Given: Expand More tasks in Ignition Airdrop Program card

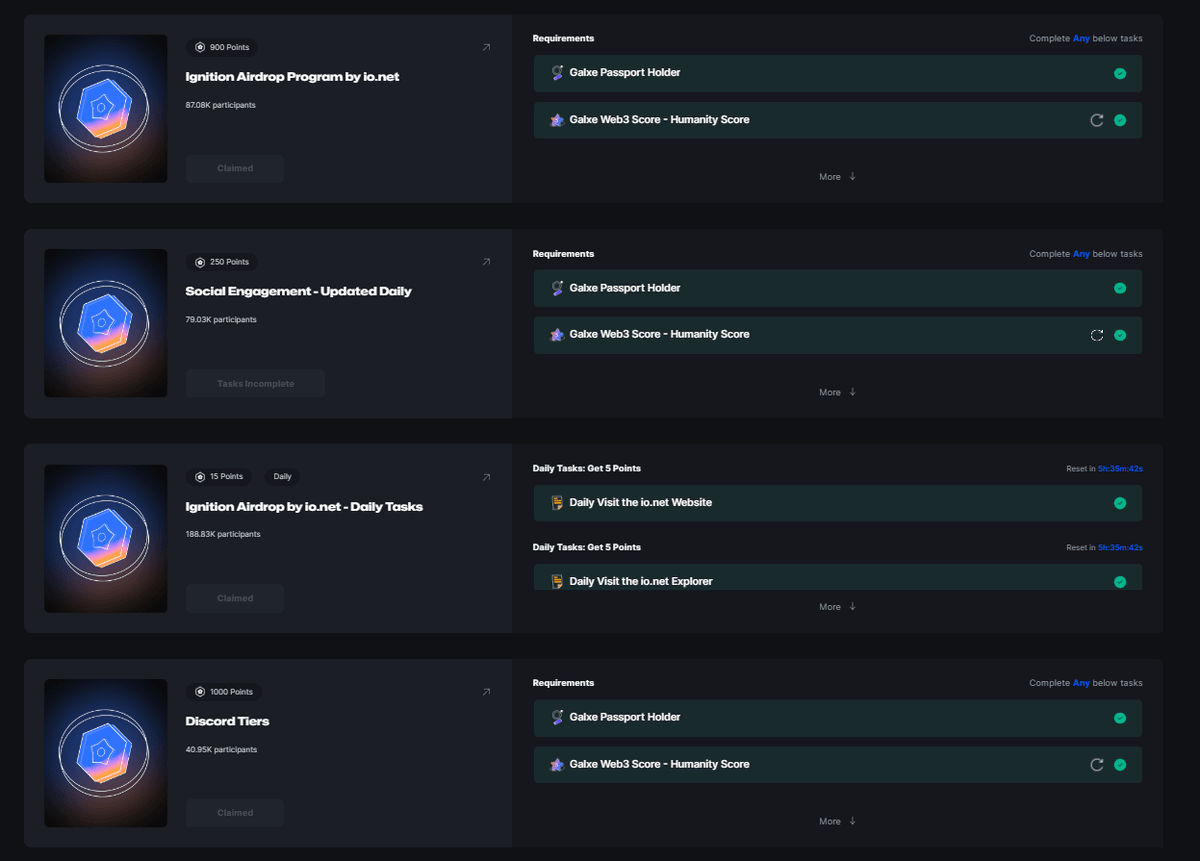Looking at the screenshot, I should pyautogui.click(x=838, y=177).
